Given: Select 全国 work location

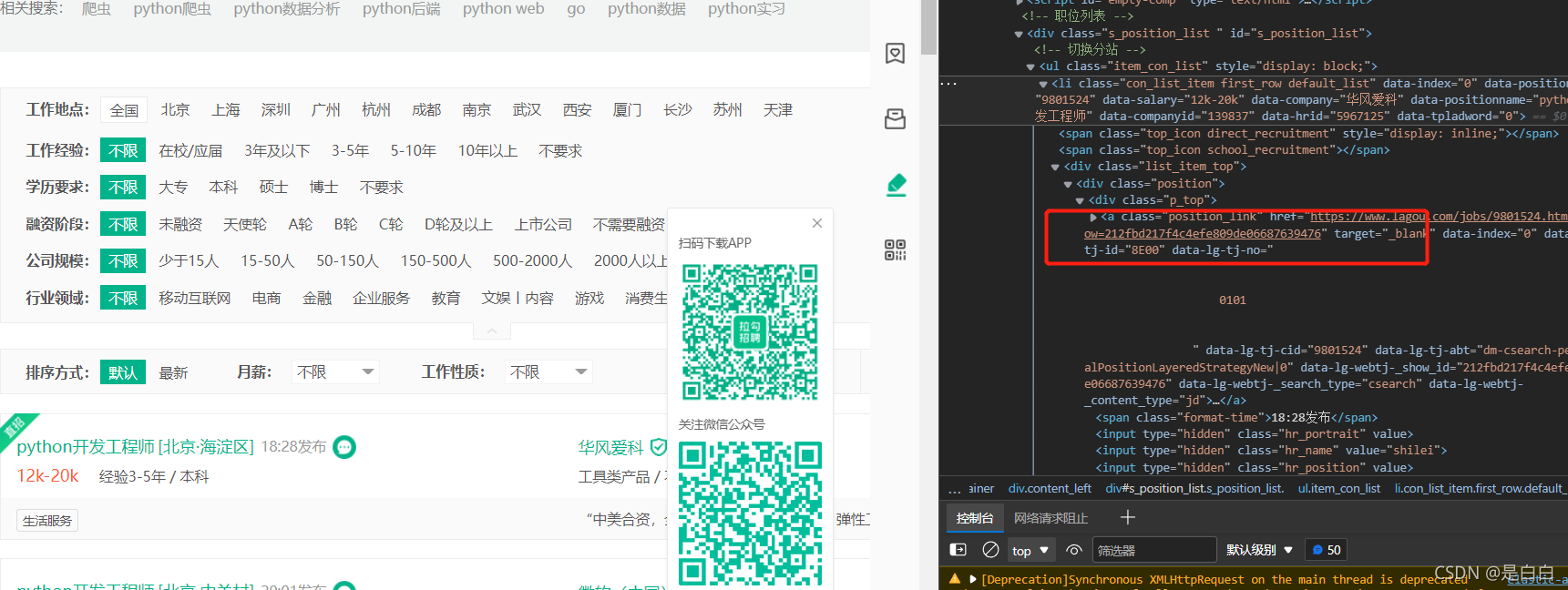Looking at the screenshot, I should pos(124,110).
